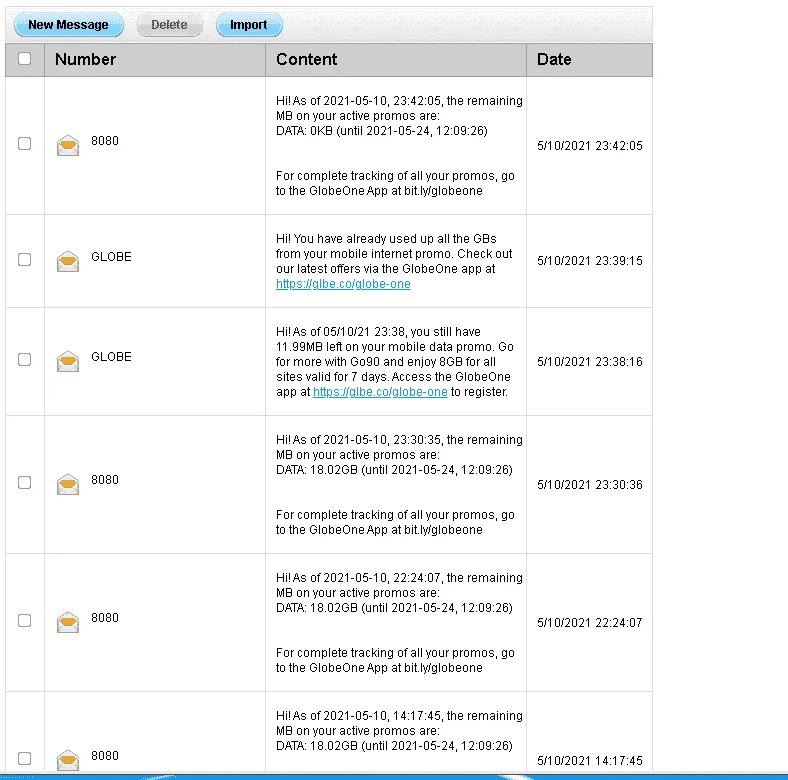Follow the glbe.co/globe-one link in 11.99MB message
The height and width of the screenshot is (780, 788).
(x=380, y=392)
